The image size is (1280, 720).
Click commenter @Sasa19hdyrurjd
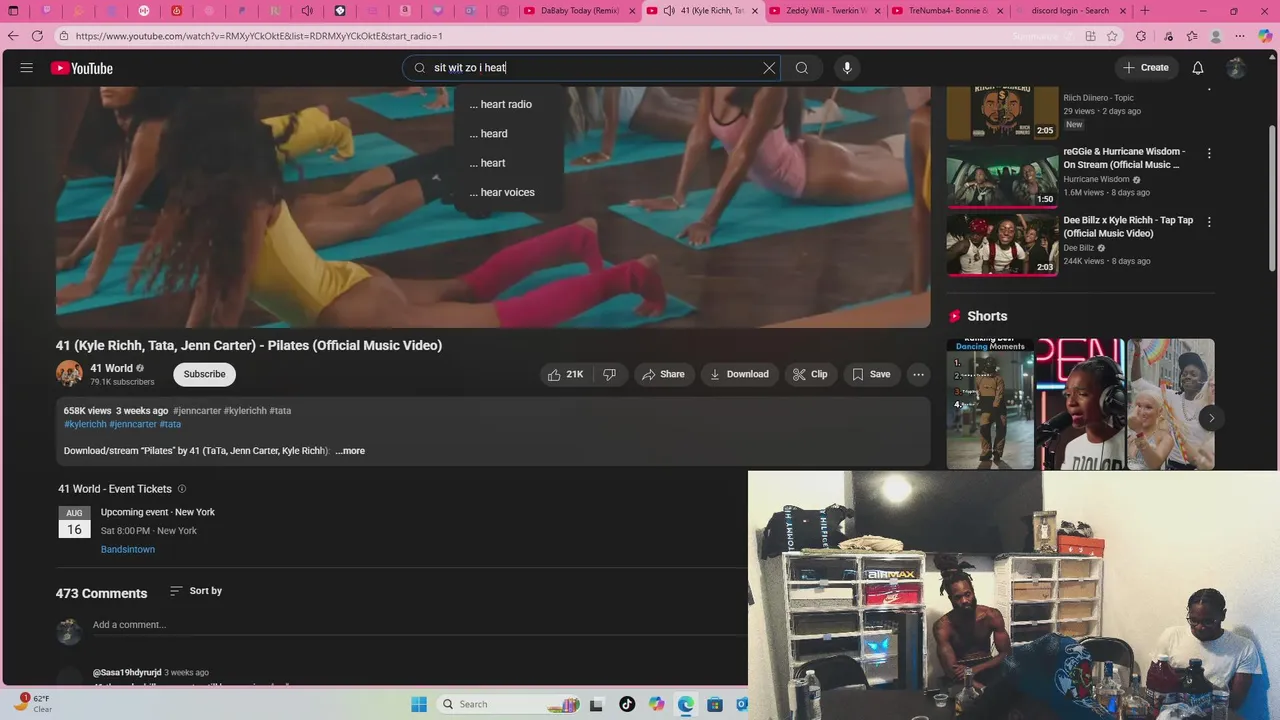(x=127, y=672)
